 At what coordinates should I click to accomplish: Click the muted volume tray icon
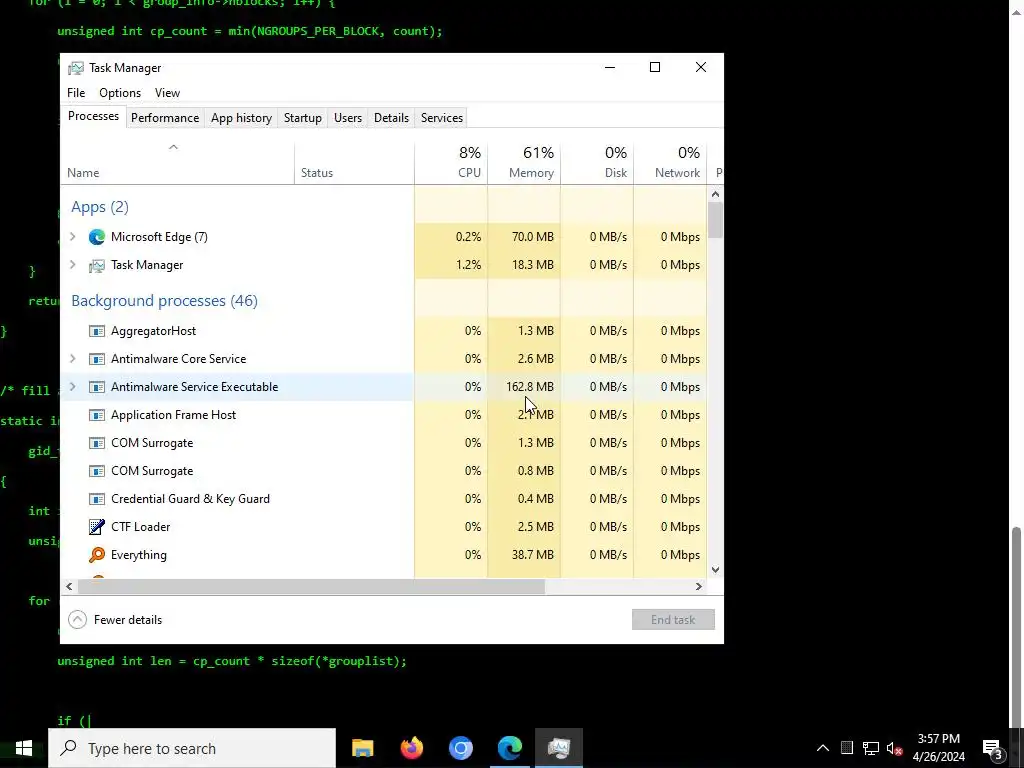895,748
